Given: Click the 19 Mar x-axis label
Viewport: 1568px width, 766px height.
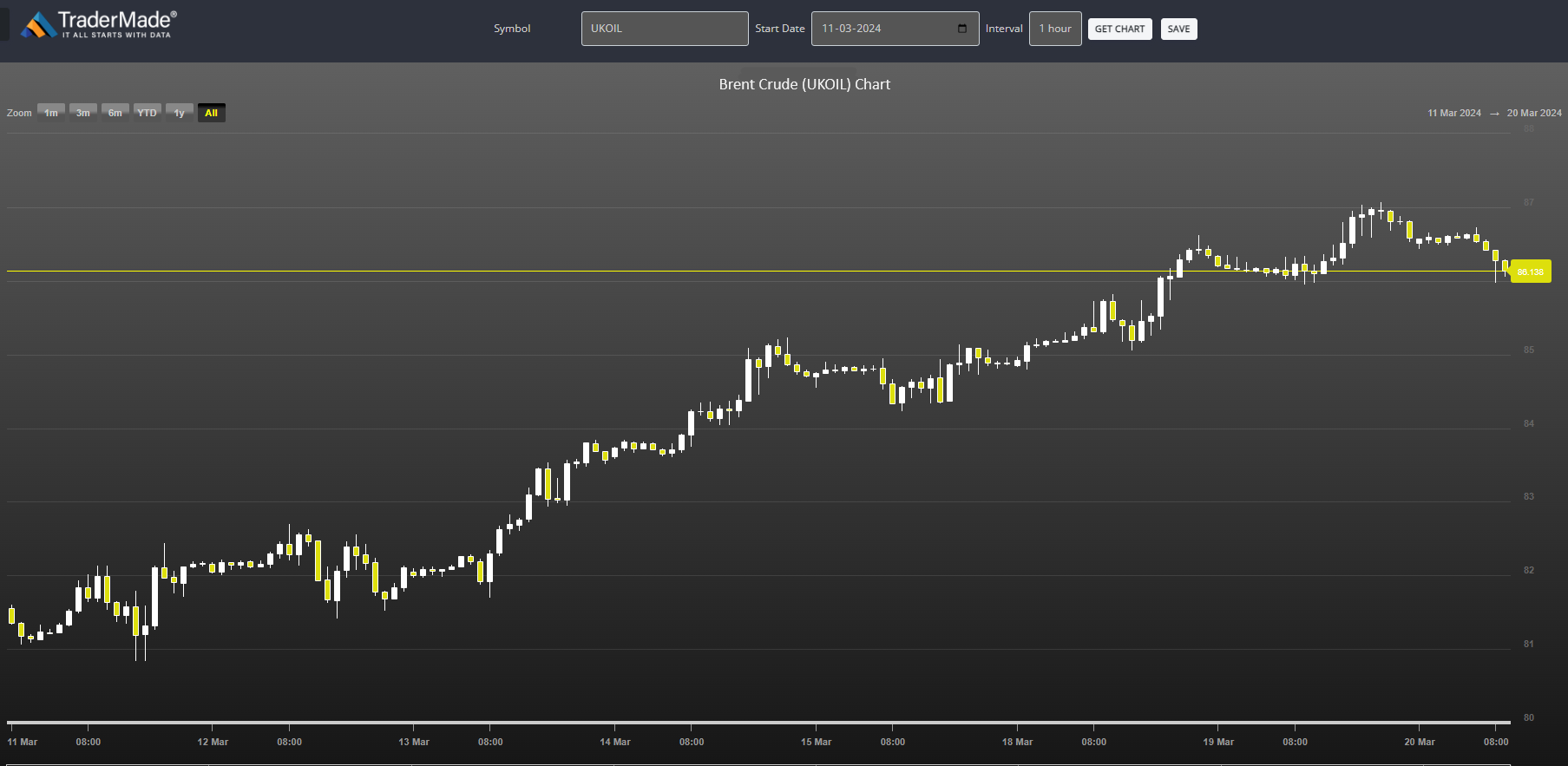Looking at the screenshot, I should coord(1218,742).
